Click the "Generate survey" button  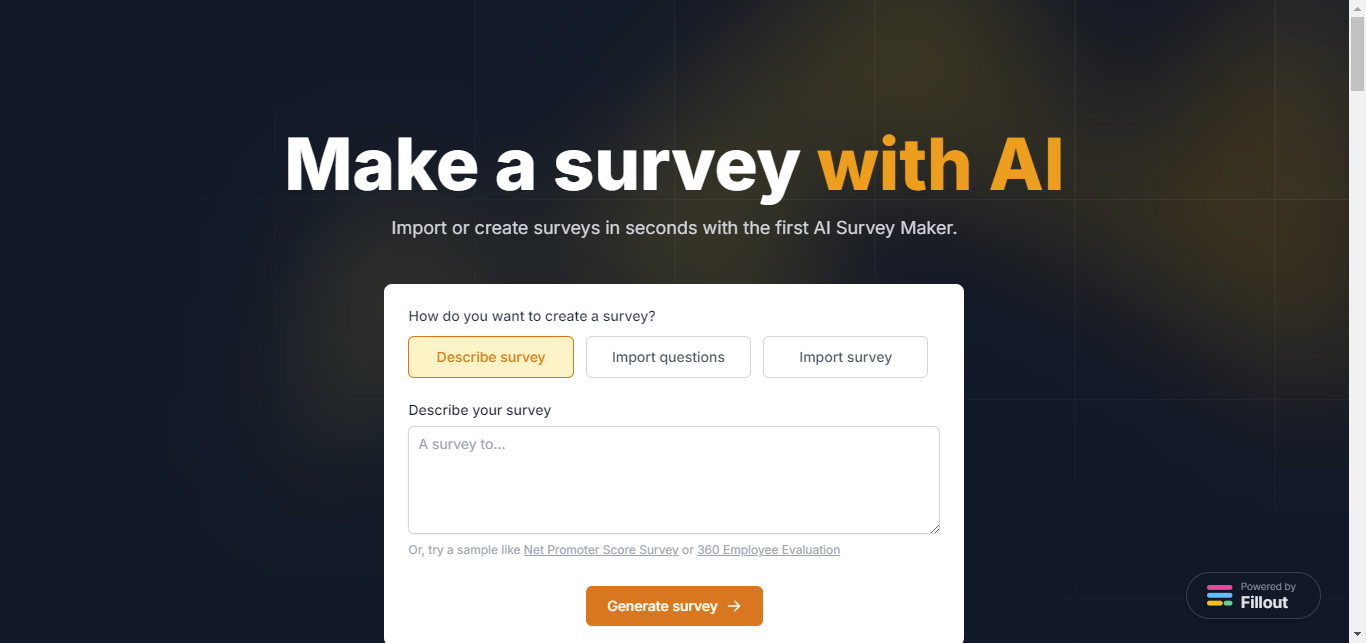(x=674, y=606)
